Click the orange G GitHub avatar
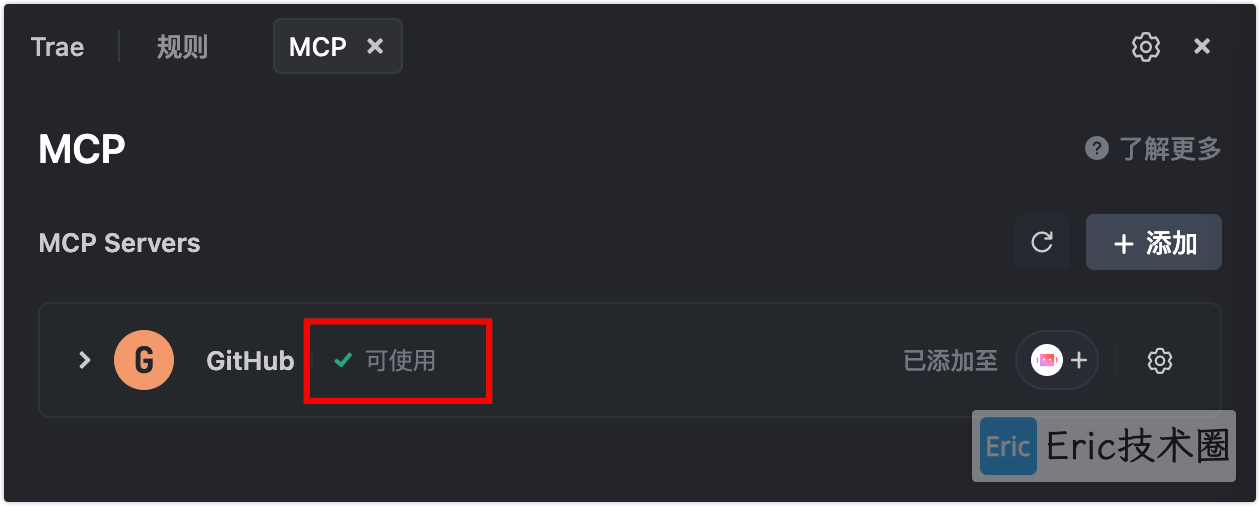The width and height of the screenshot is (1260, 506). pos(144,360)
